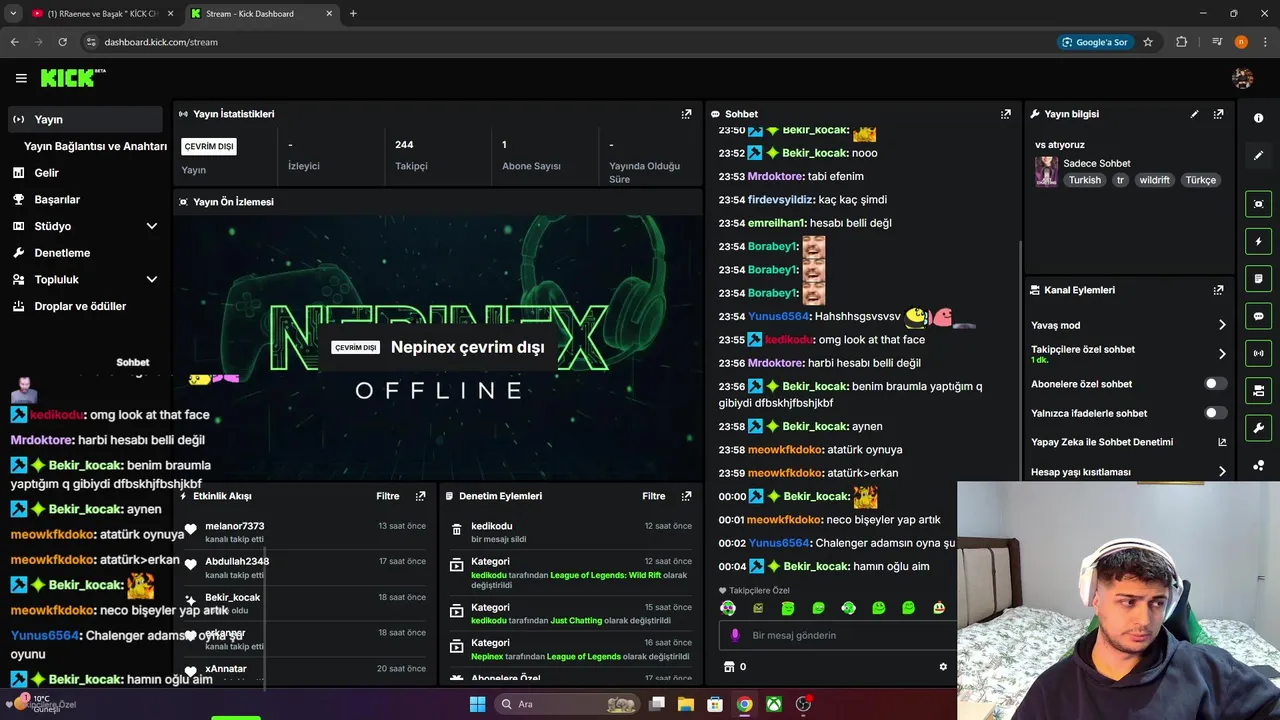Screen dimensions: 1280x720
Task: Open the shop icon below chat input
Action: 729,667
